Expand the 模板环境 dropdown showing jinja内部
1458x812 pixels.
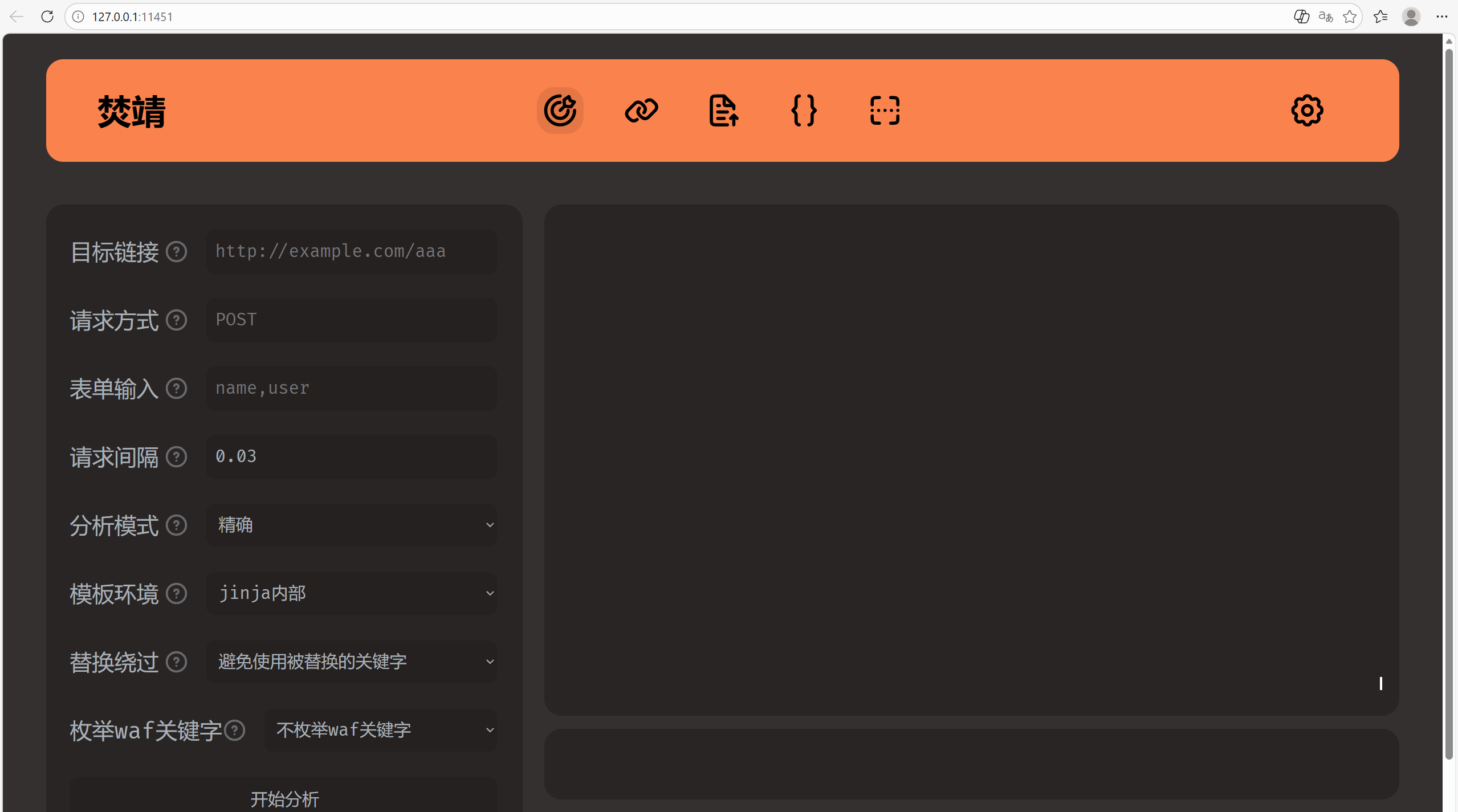pyautogui.click(x=352, y=593)
